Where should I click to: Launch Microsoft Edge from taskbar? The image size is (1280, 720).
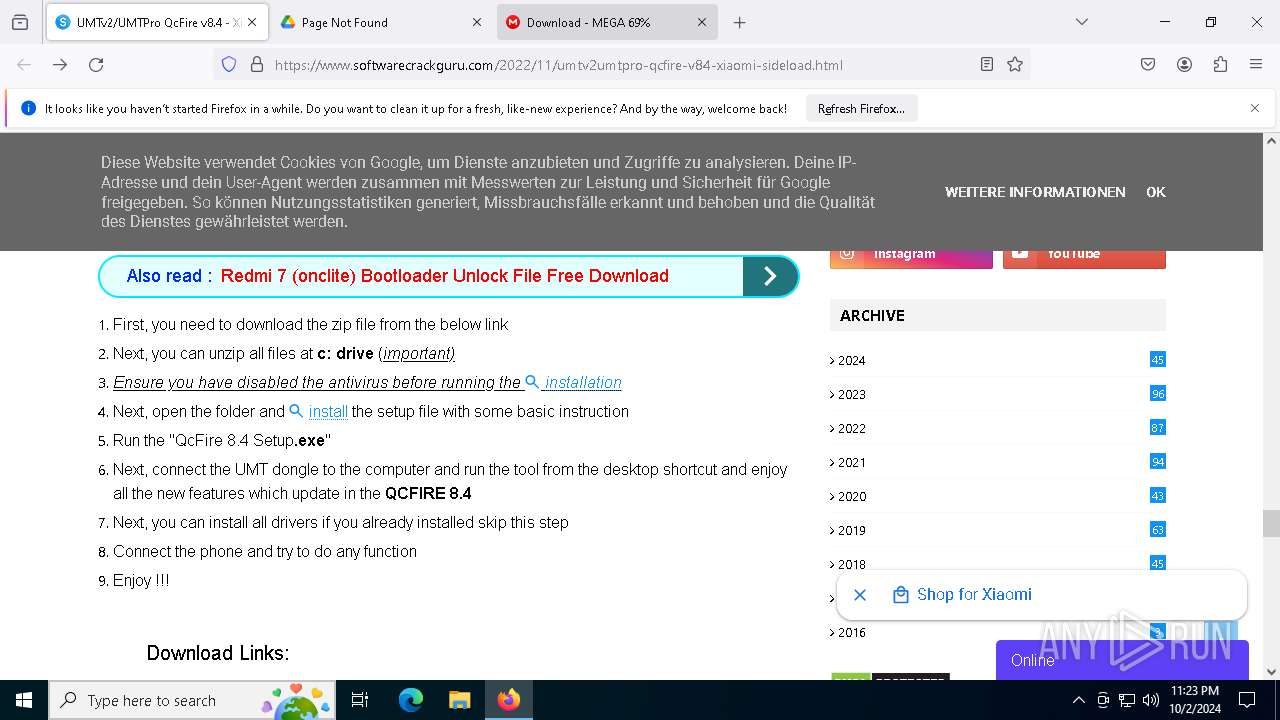click(x=411, y=700)
